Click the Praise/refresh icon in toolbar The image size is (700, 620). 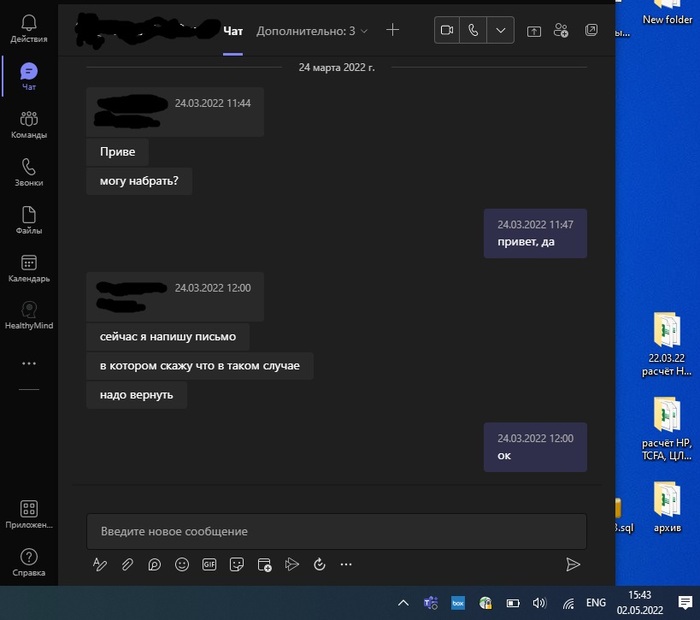[319, 565]
